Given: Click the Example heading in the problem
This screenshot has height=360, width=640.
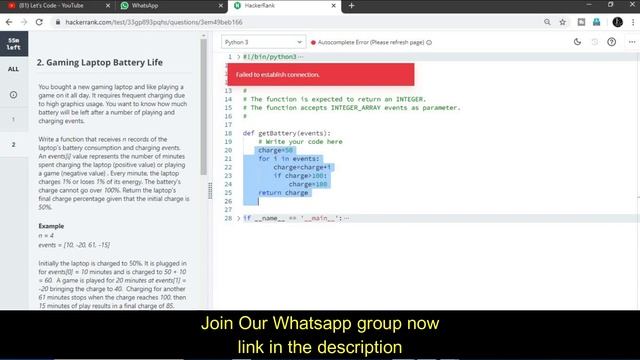Looking at the screenshot, I should [x=51, y=226].
